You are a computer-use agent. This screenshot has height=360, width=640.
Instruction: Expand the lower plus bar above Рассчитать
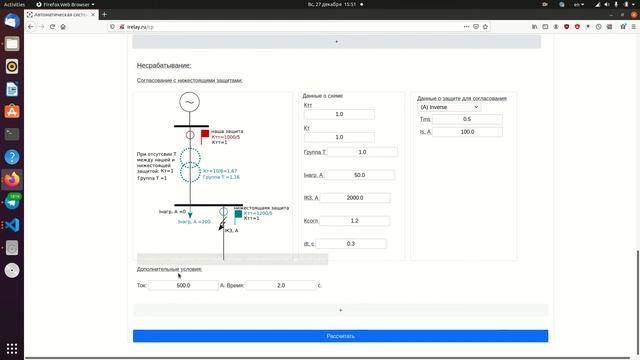340,310
